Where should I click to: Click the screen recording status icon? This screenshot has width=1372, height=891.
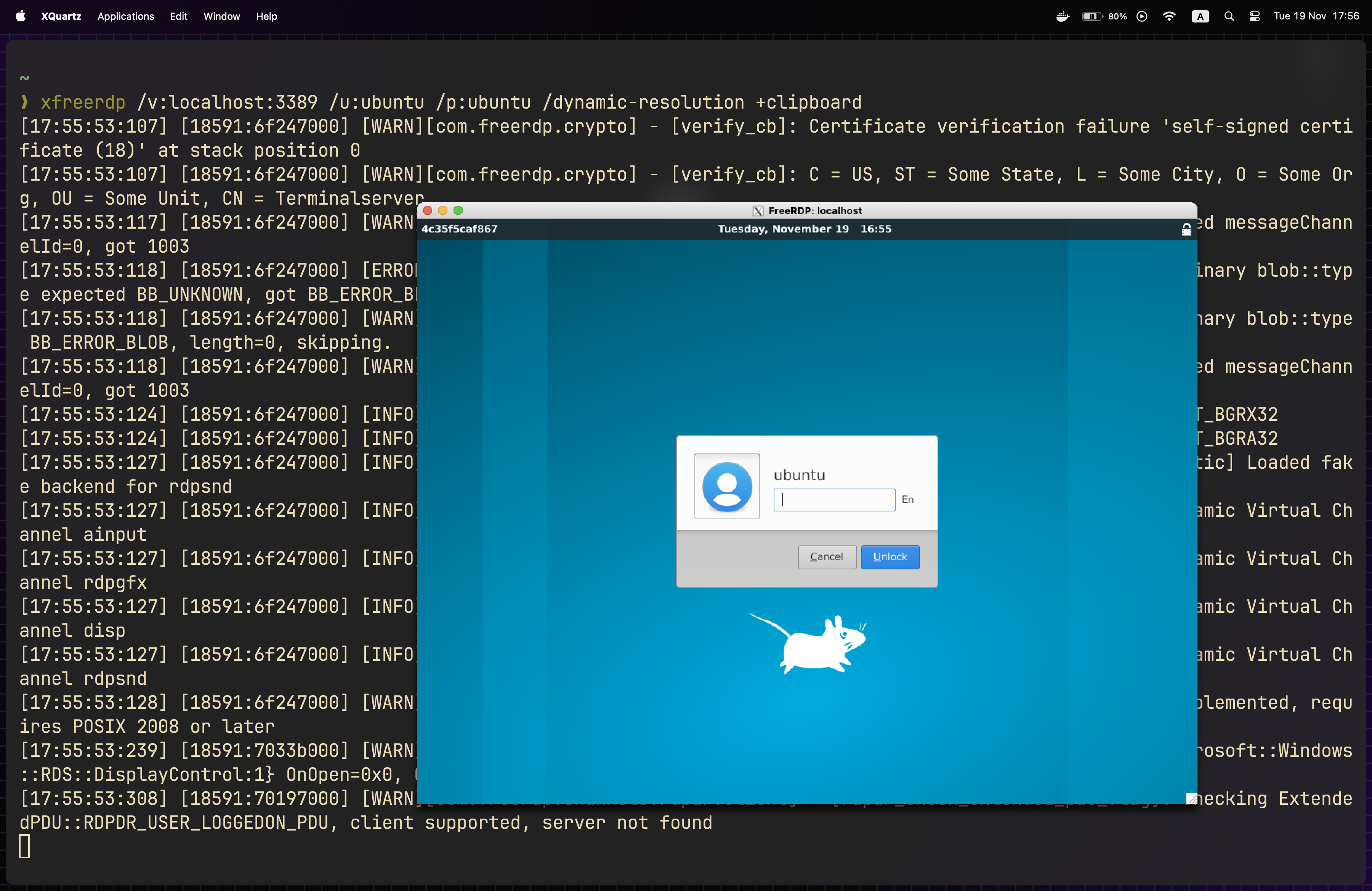(1142, 16)
